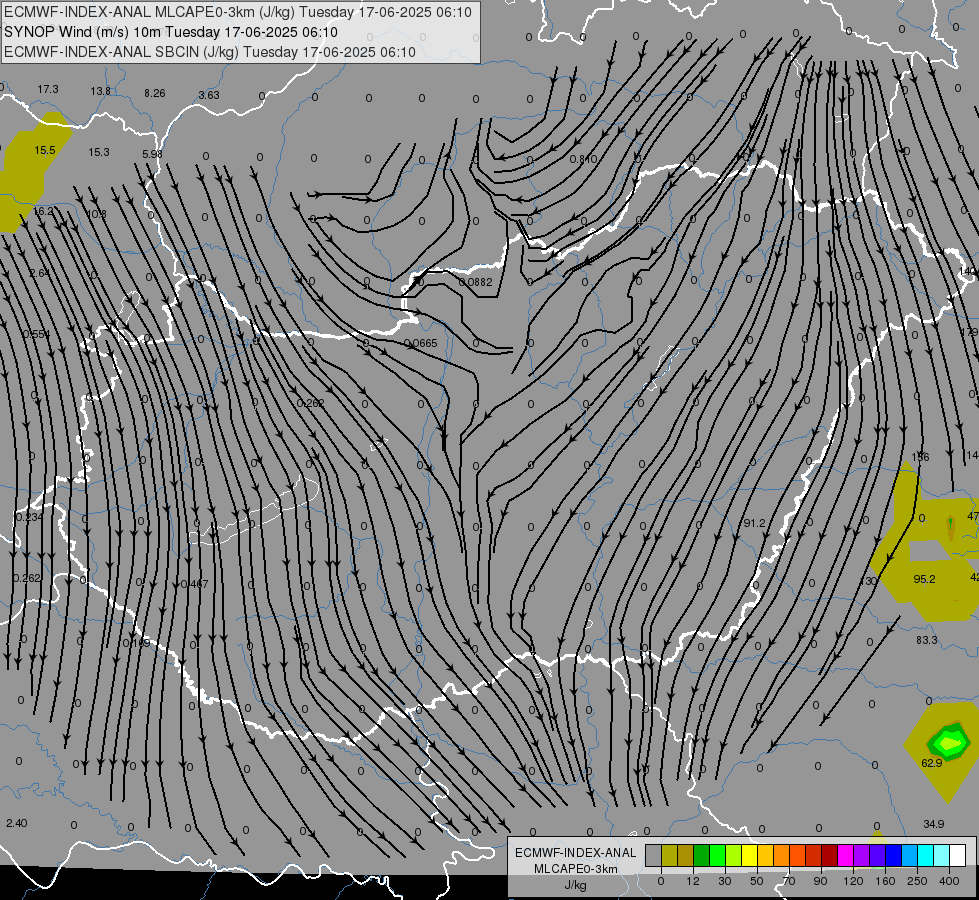Screen dimensions: 979x900
Task: Select the dark gold legend color box
Action: (x=686, y=856)
